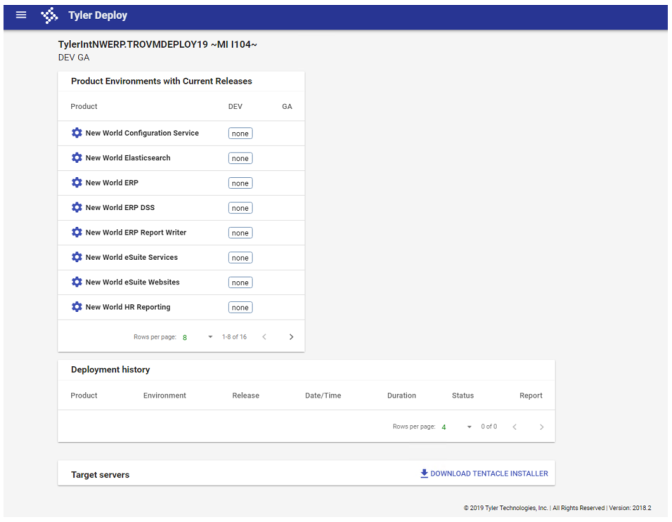This screenshot has width=672, height=522.
Task: Click the none badge for New World ERP row
Action: click(x=240, y=183)
